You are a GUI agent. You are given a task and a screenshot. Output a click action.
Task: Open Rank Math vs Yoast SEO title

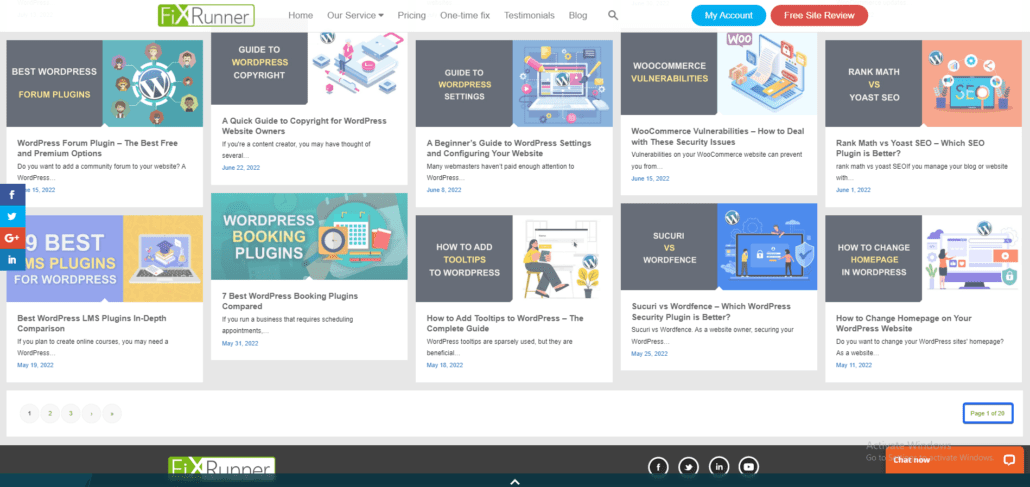click(910, 148)
